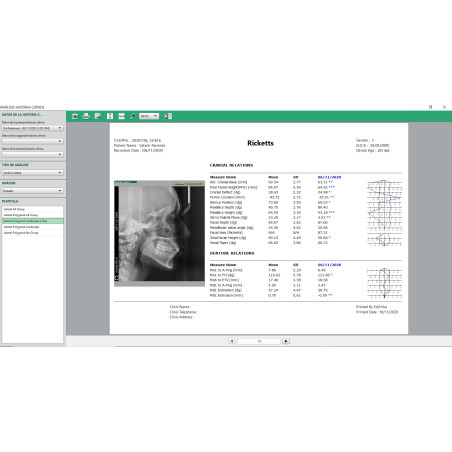Viewport: 452px width, 452px height.
Task: Click the page number field
Action: click(x=259, y=341)
